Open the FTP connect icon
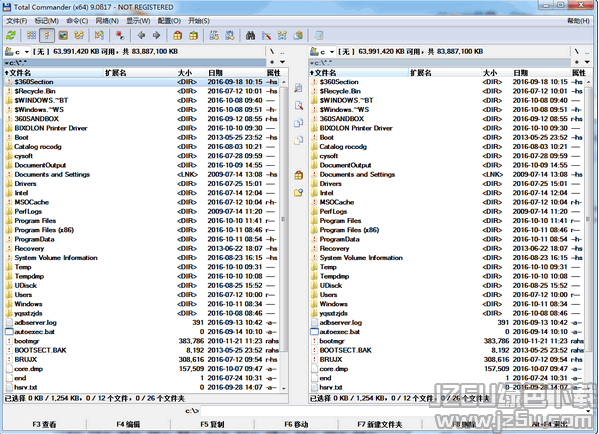 pos(214,36)
